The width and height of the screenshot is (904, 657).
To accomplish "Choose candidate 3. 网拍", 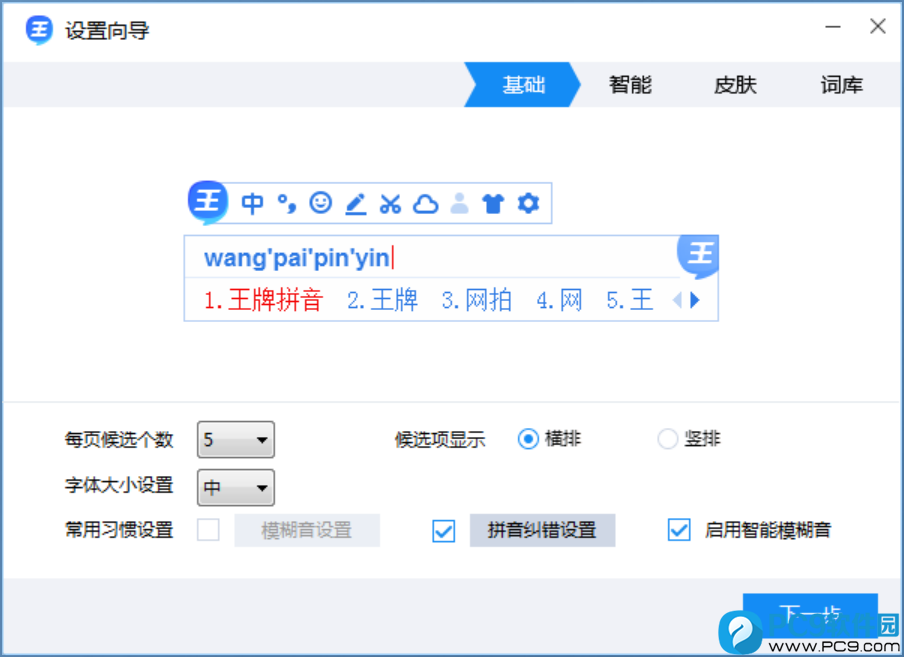I will [476, 300].
